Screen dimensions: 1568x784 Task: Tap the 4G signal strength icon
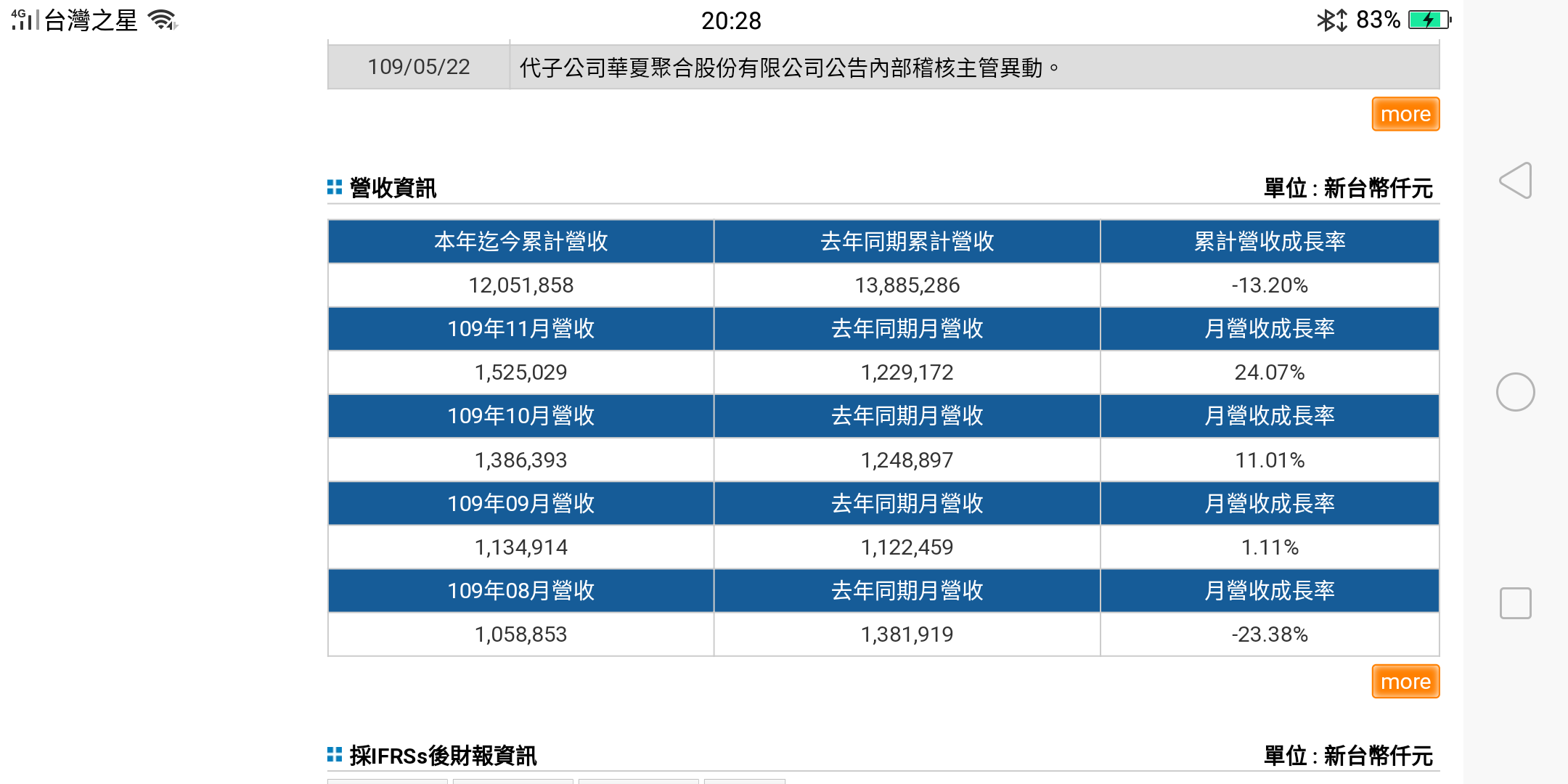[25, 20]
